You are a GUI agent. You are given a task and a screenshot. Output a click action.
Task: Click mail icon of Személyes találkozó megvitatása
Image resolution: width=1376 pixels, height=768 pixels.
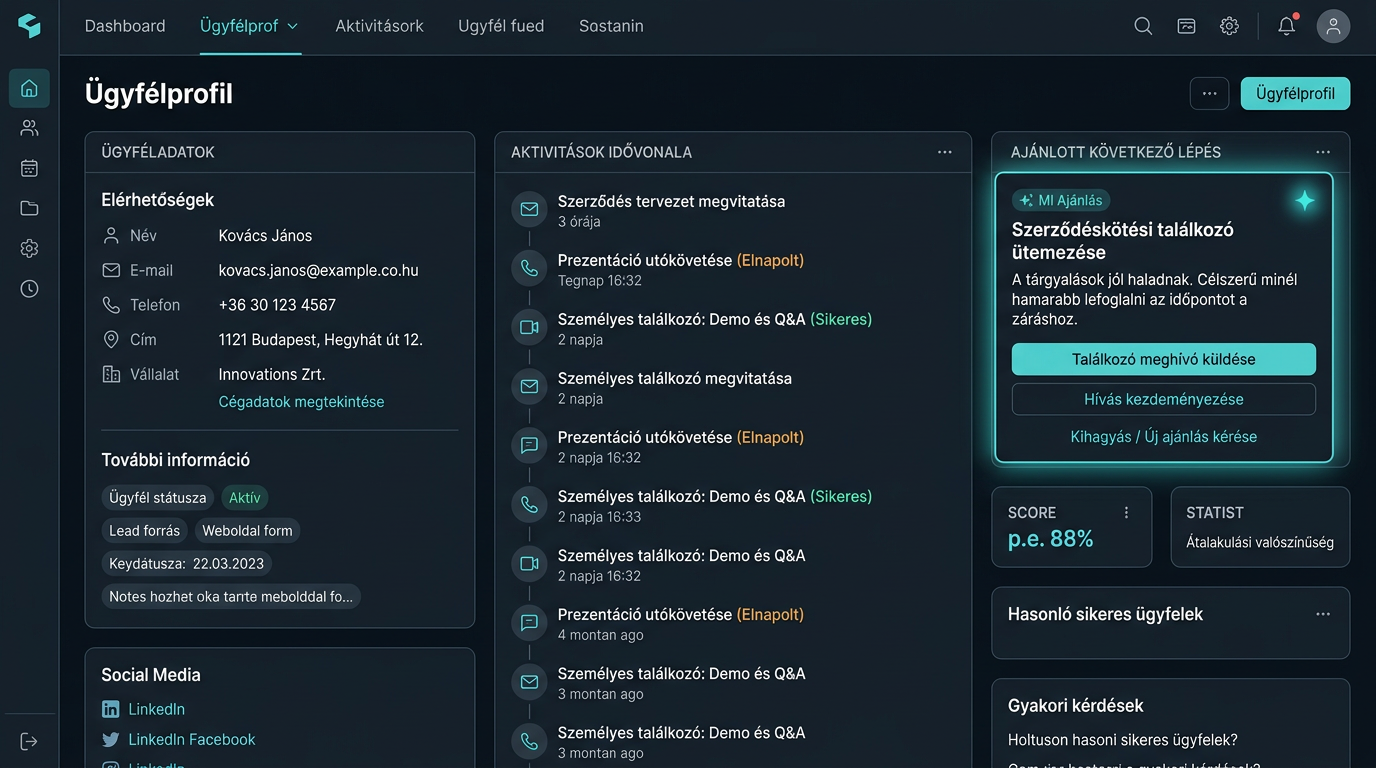coord(529,387)
